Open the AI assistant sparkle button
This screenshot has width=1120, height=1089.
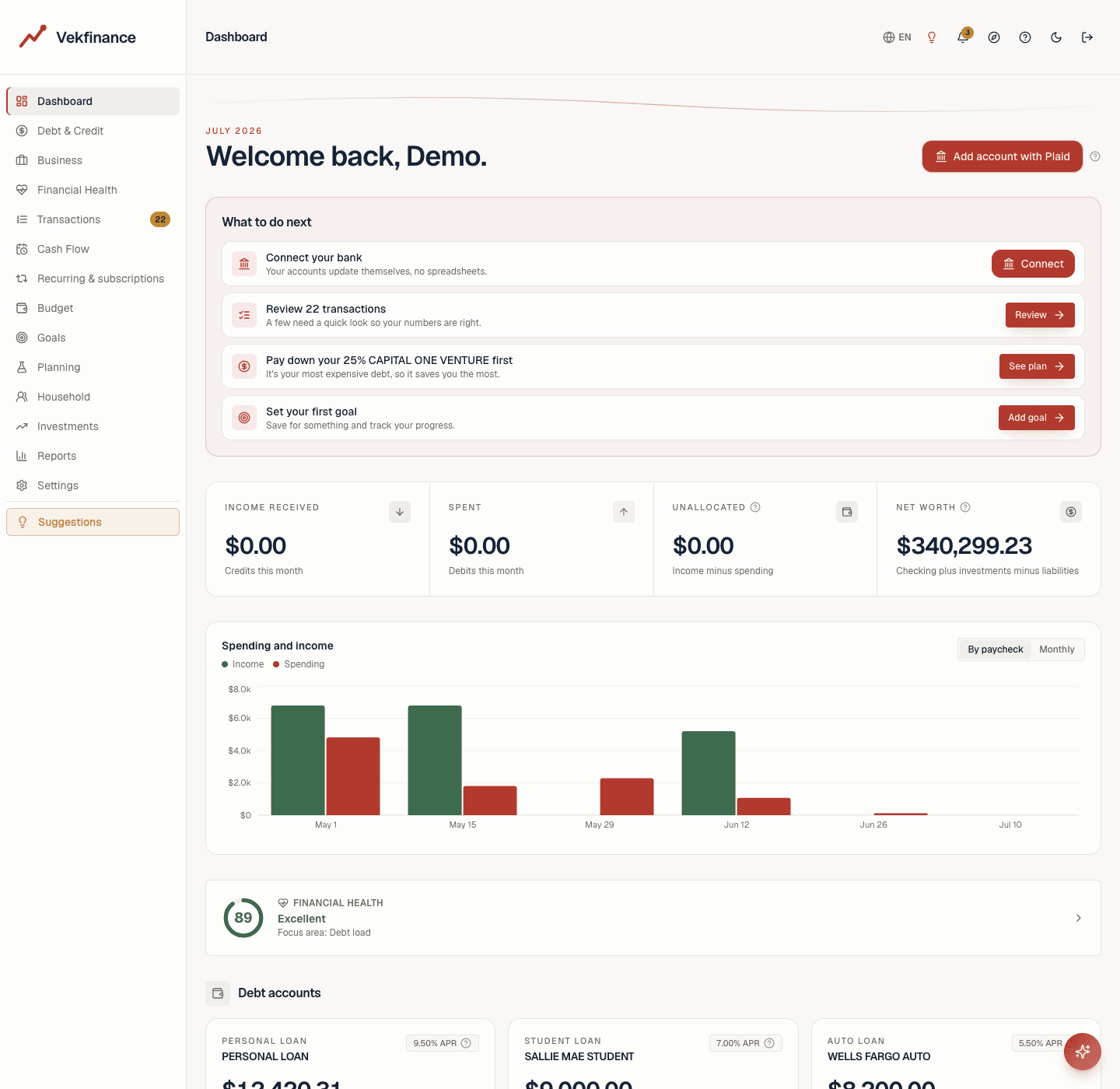1083,1052
